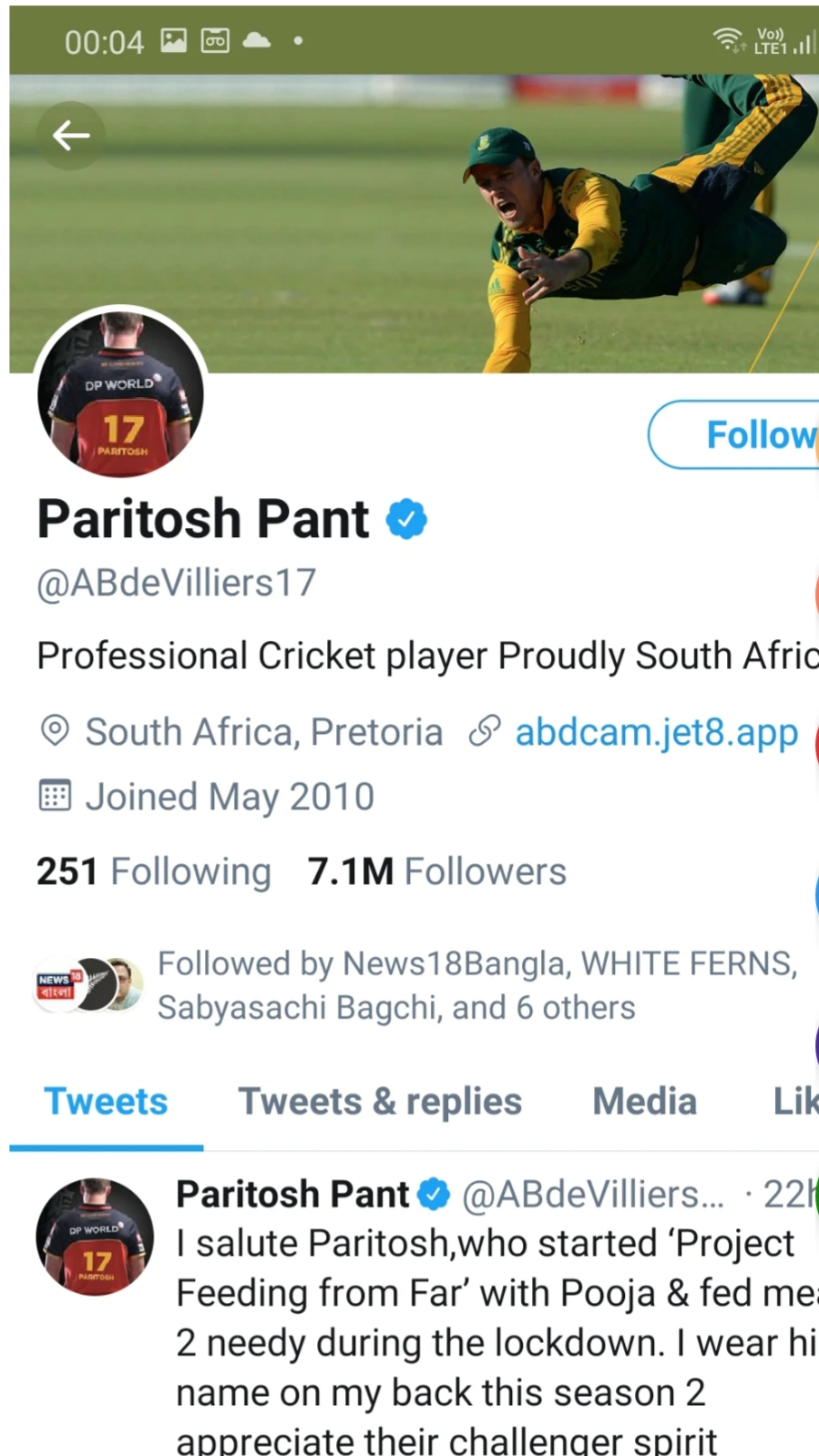
Task: Follow this profile
Action: (733, 434)
